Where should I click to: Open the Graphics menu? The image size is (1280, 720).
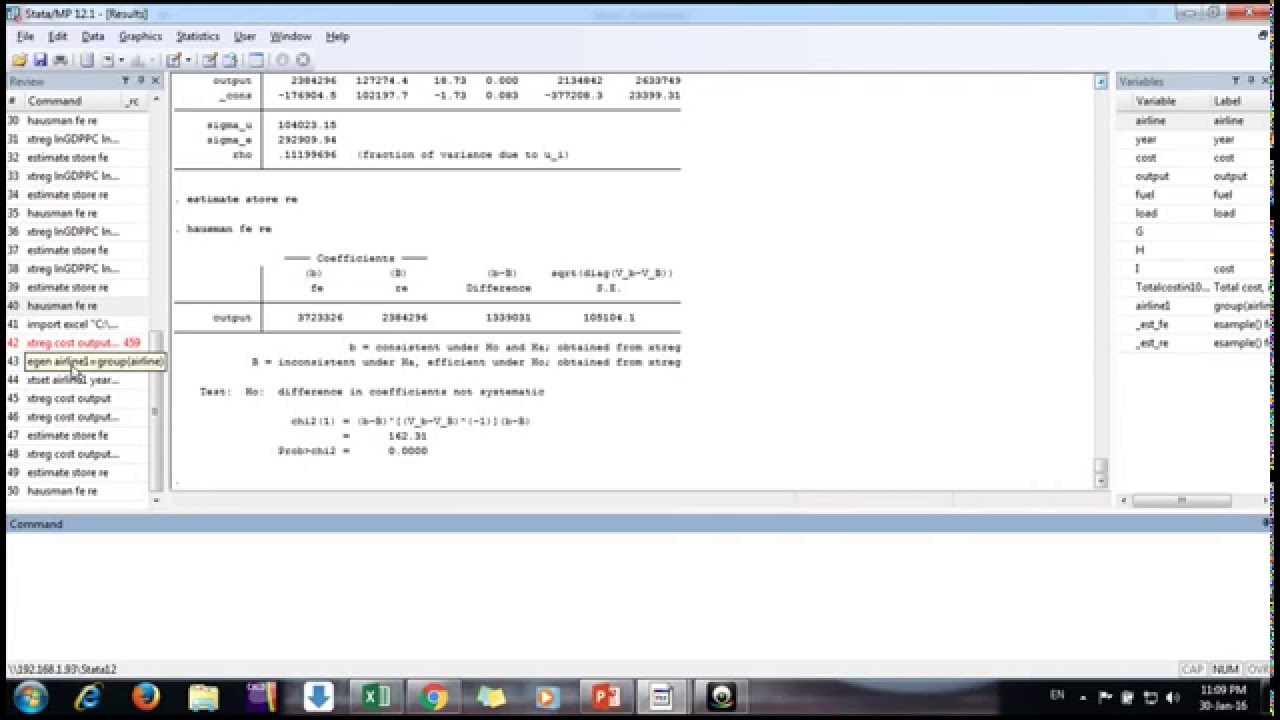(x=140, y=36)
